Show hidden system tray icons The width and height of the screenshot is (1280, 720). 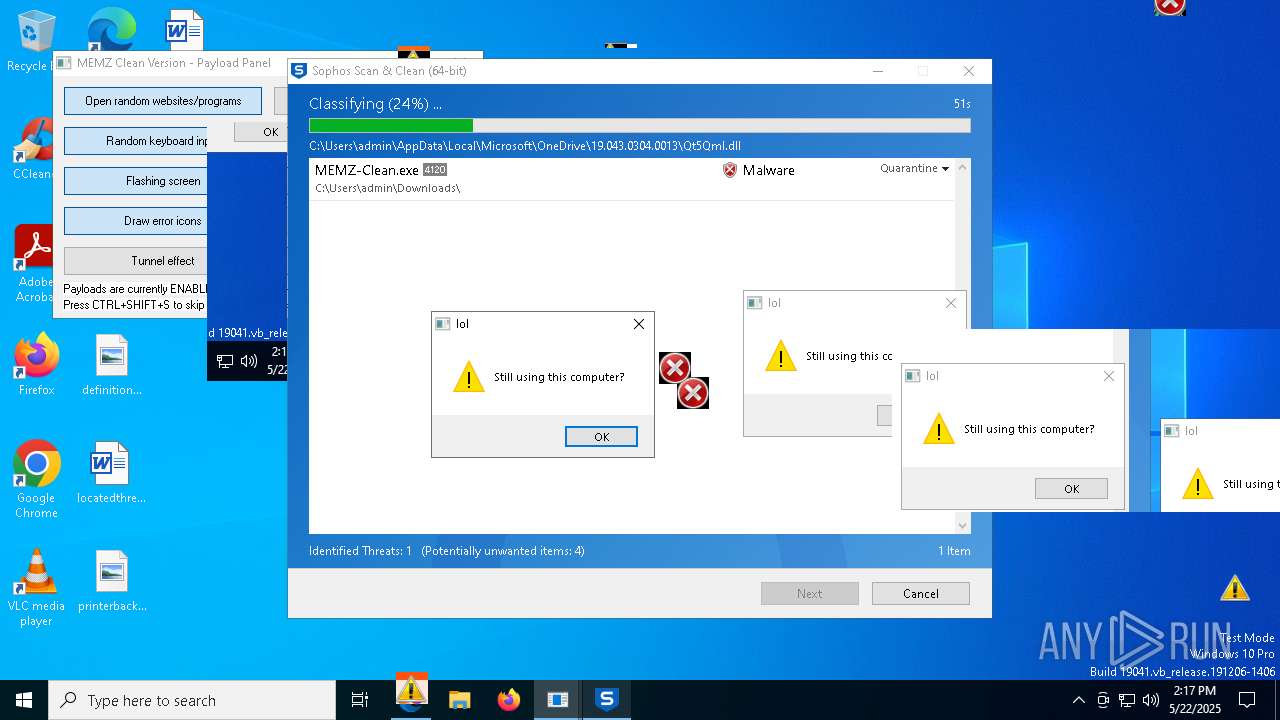coord(1078,700)
